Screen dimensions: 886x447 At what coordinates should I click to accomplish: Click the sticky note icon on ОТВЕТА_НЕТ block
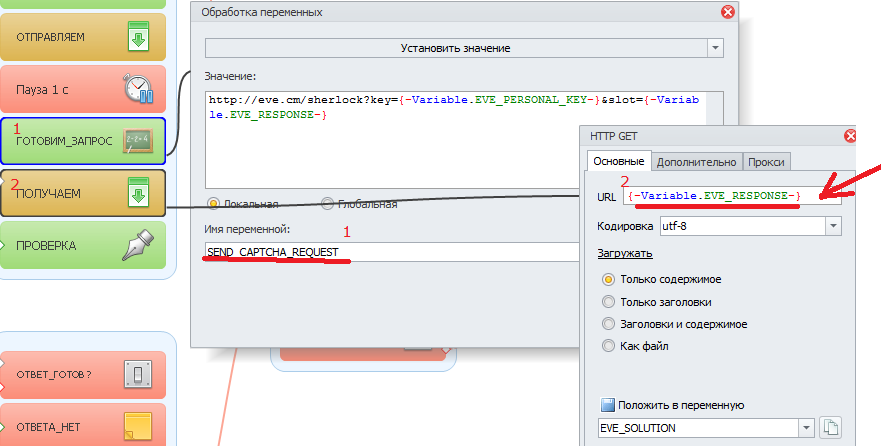click(137, 427)
